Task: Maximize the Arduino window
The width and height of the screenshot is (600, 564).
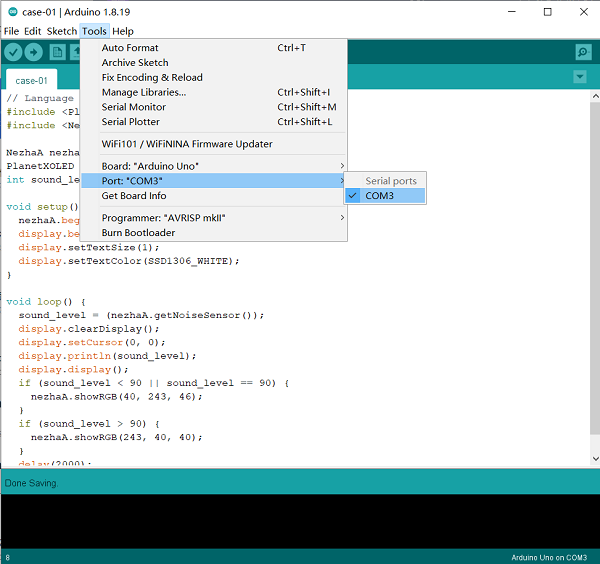Action: coord(548,12)
